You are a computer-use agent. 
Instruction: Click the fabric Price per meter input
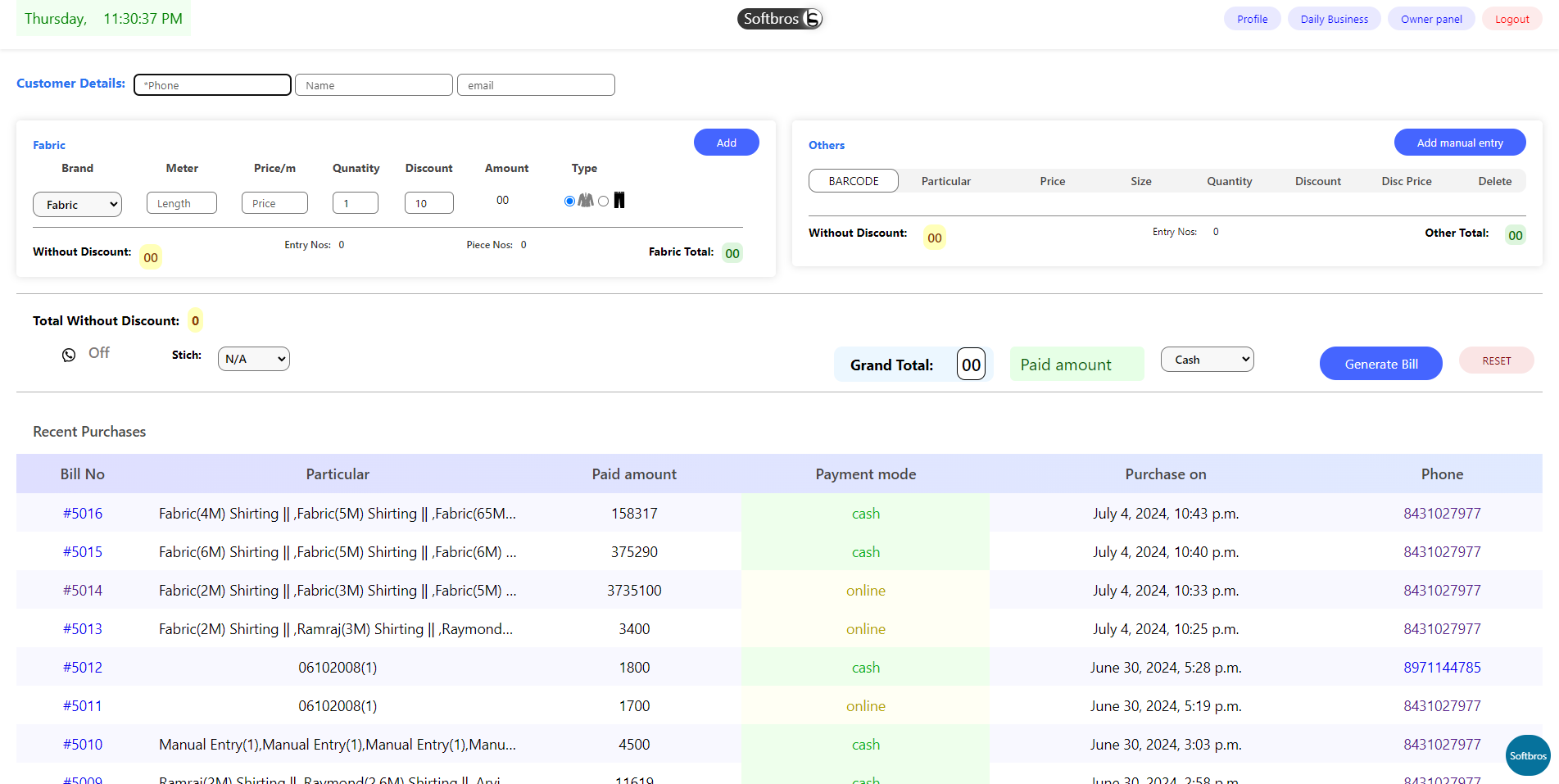(x=274, y=203)
